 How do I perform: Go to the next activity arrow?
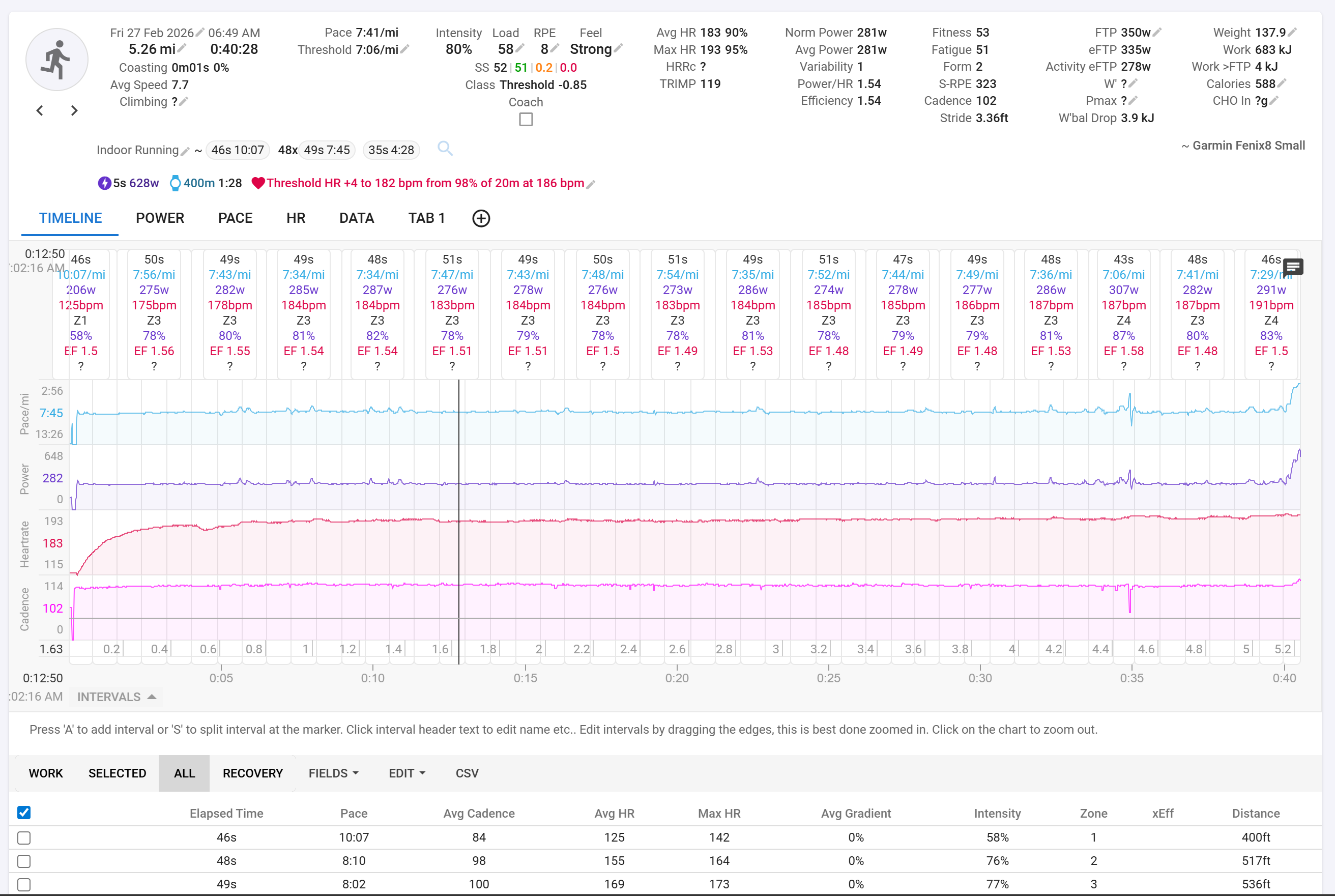74,110
